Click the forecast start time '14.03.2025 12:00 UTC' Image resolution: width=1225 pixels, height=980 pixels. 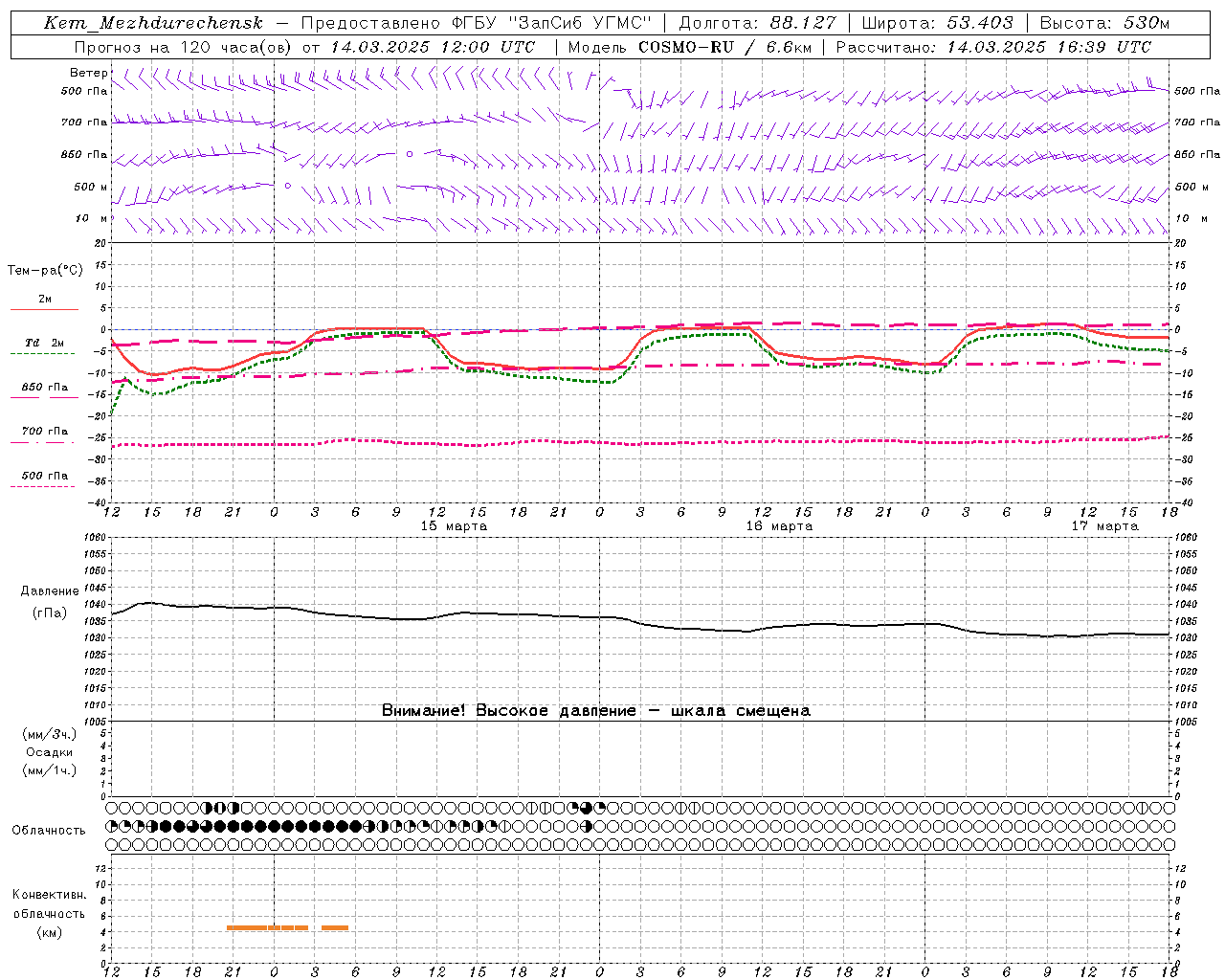(433, 47)
